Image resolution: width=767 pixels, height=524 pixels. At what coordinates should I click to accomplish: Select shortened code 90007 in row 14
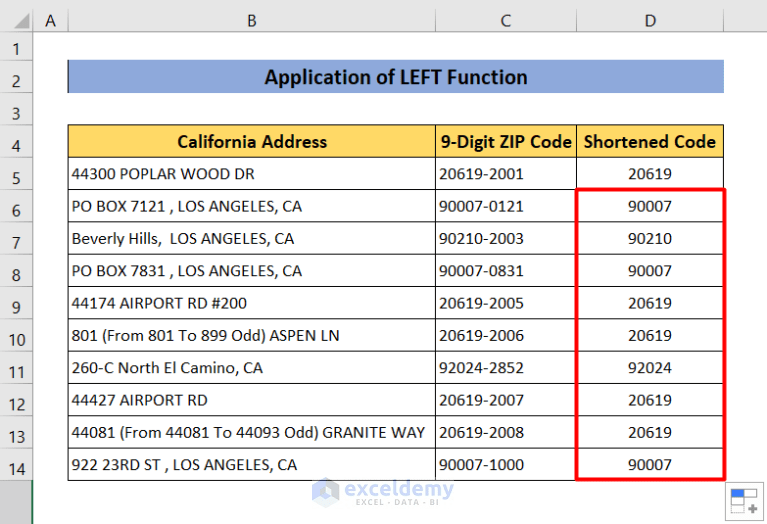point(650,464)
